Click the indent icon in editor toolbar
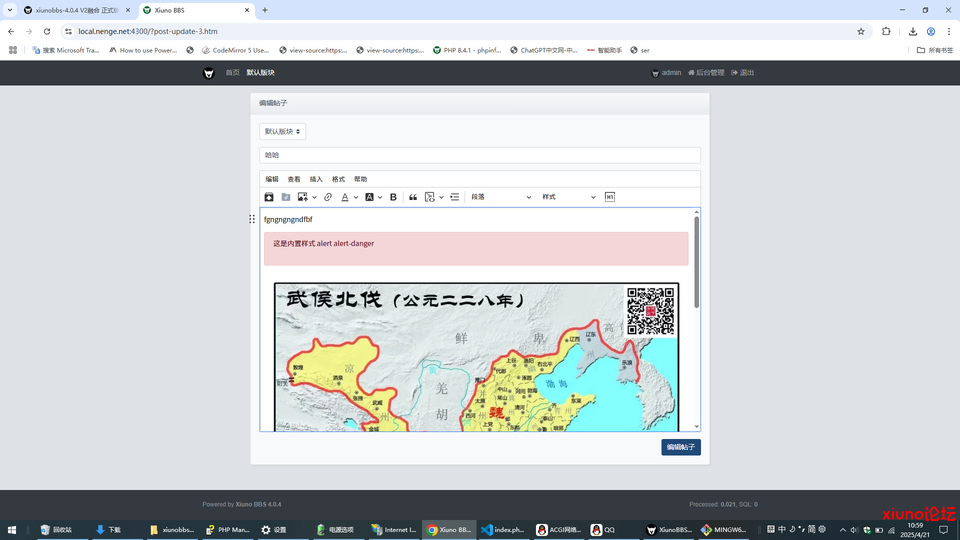The image size is (960, 540). (x=455, y=197)
